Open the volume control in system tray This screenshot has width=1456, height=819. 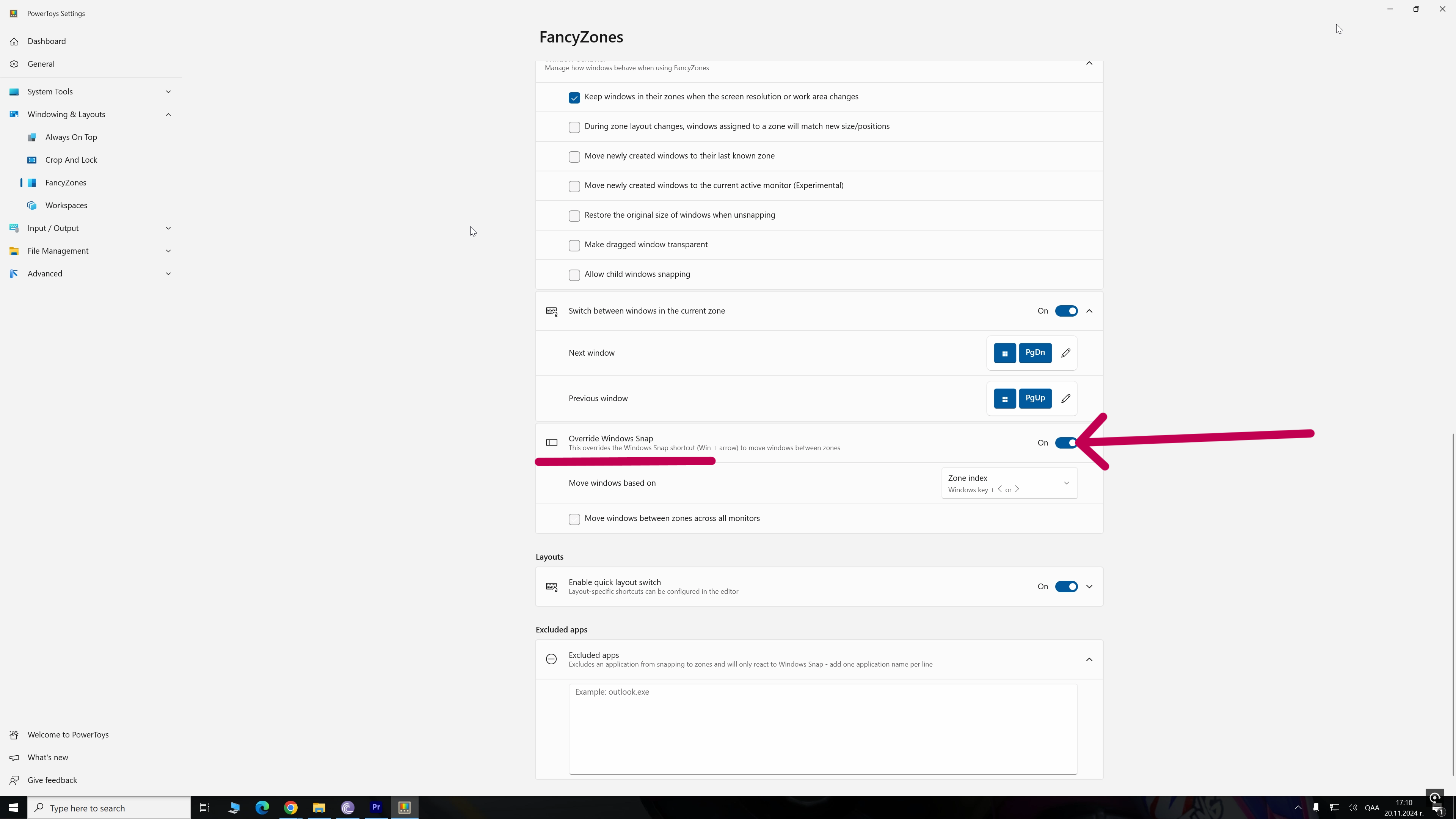1352,808
